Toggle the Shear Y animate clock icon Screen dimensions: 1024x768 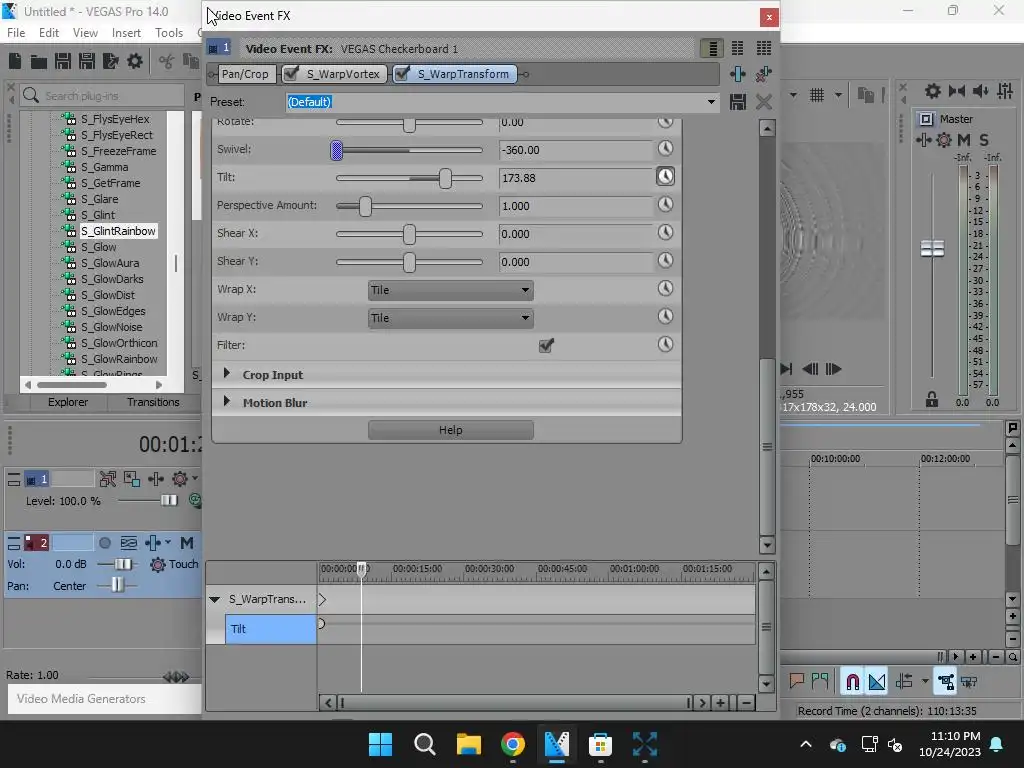(665, 261)
